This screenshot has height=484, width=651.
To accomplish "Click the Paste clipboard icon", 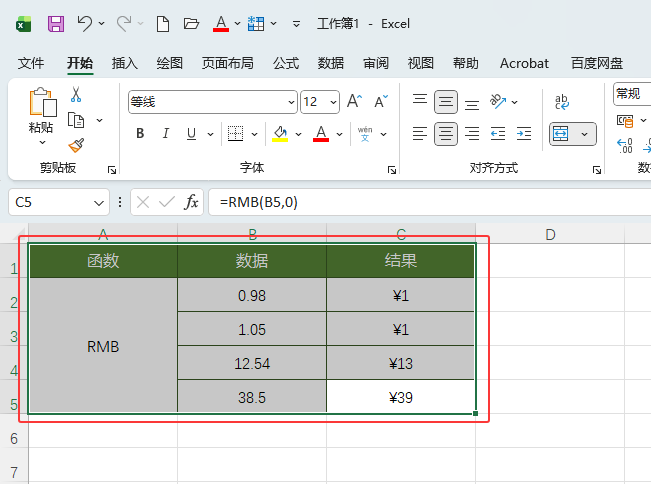I will coord(42,102).
